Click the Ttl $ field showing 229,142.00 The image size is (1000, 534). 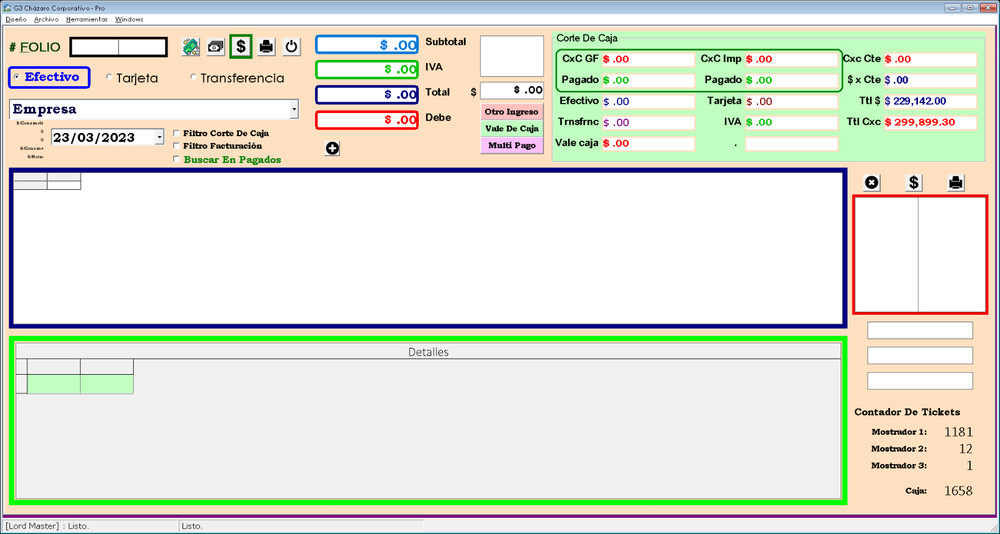tap(930, 101)
